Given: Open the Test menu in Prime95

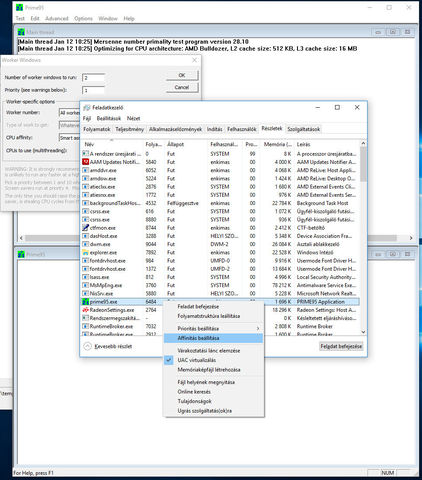Looking at the screenshot, I should pyautogui.click(x=20, y=18).
